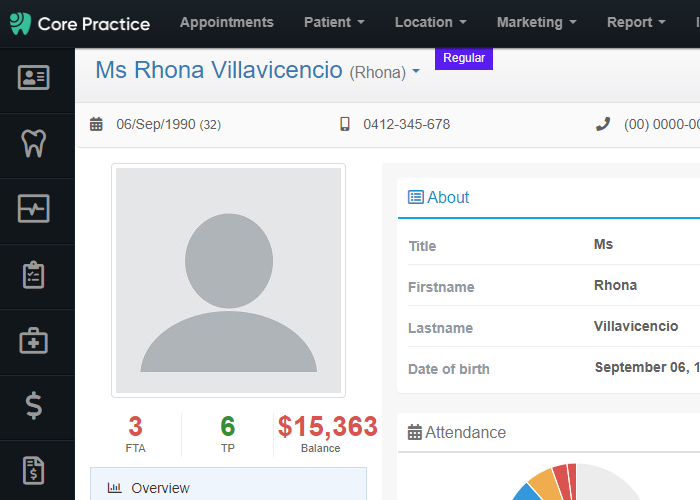This screenshot has width=700, height=500.
Task: Click the Firstname value Rhona
Action: [x=615, y=285]
